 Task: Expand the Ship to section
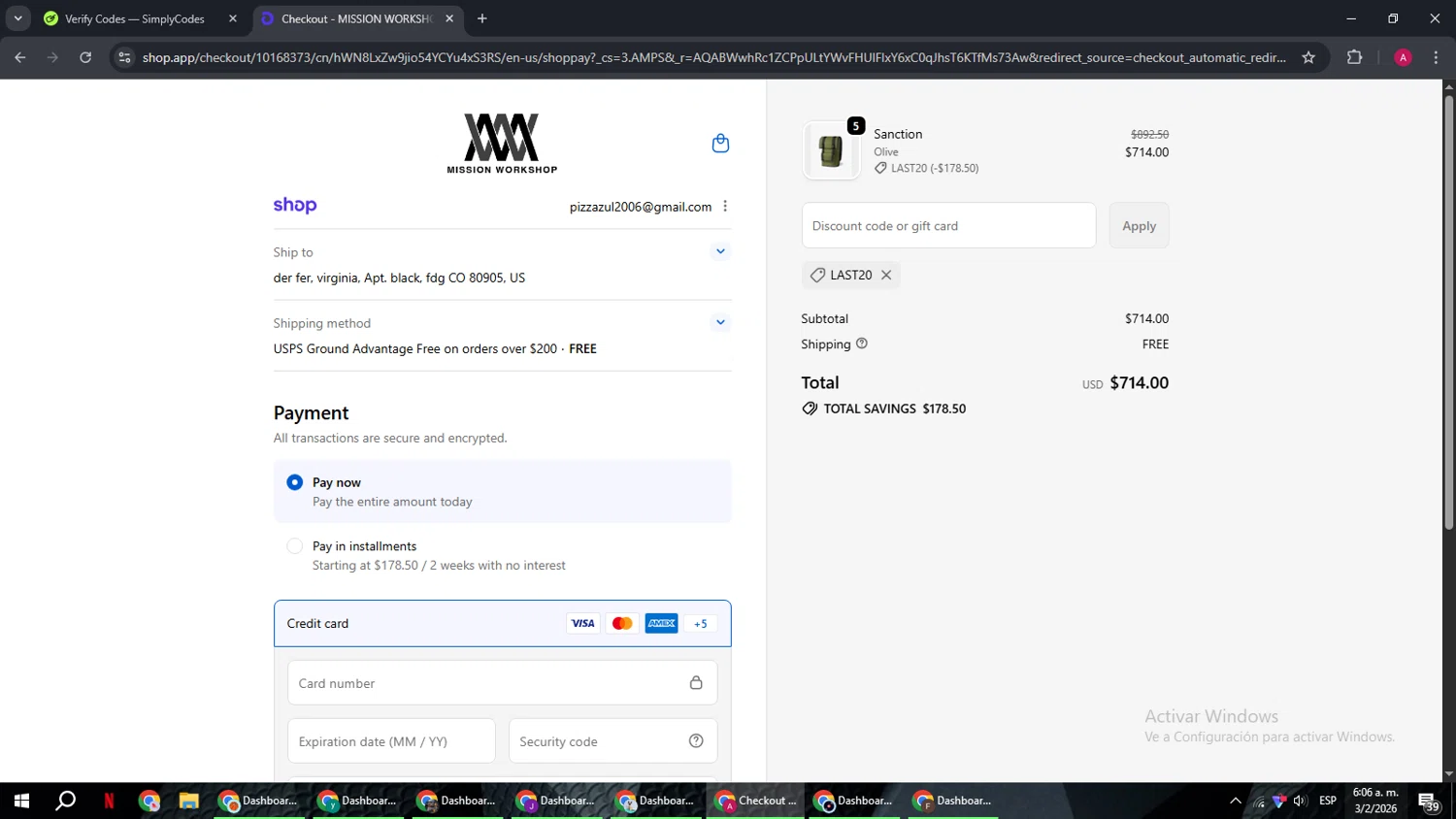(x=720, y=251)
